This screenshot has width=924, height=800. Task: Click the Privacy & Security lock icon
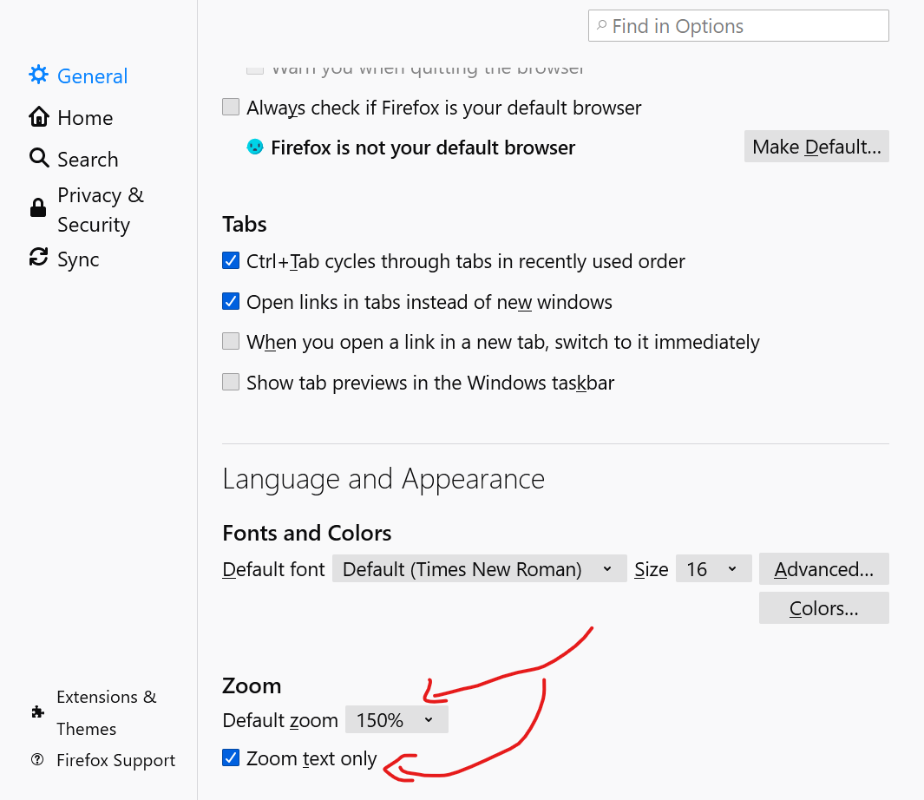point(38,208)
